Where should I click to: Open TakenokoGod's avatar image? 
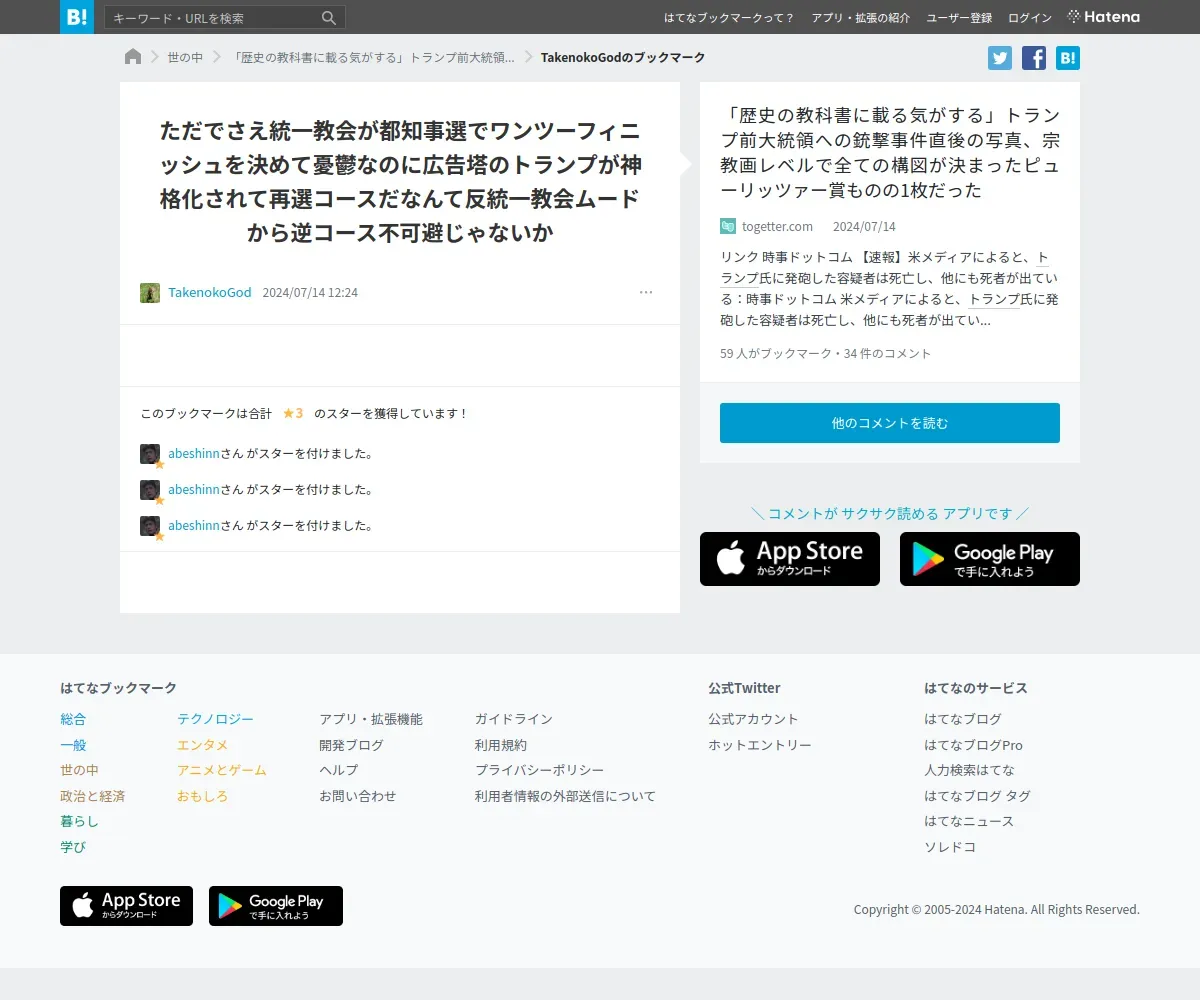pos(150,293)
